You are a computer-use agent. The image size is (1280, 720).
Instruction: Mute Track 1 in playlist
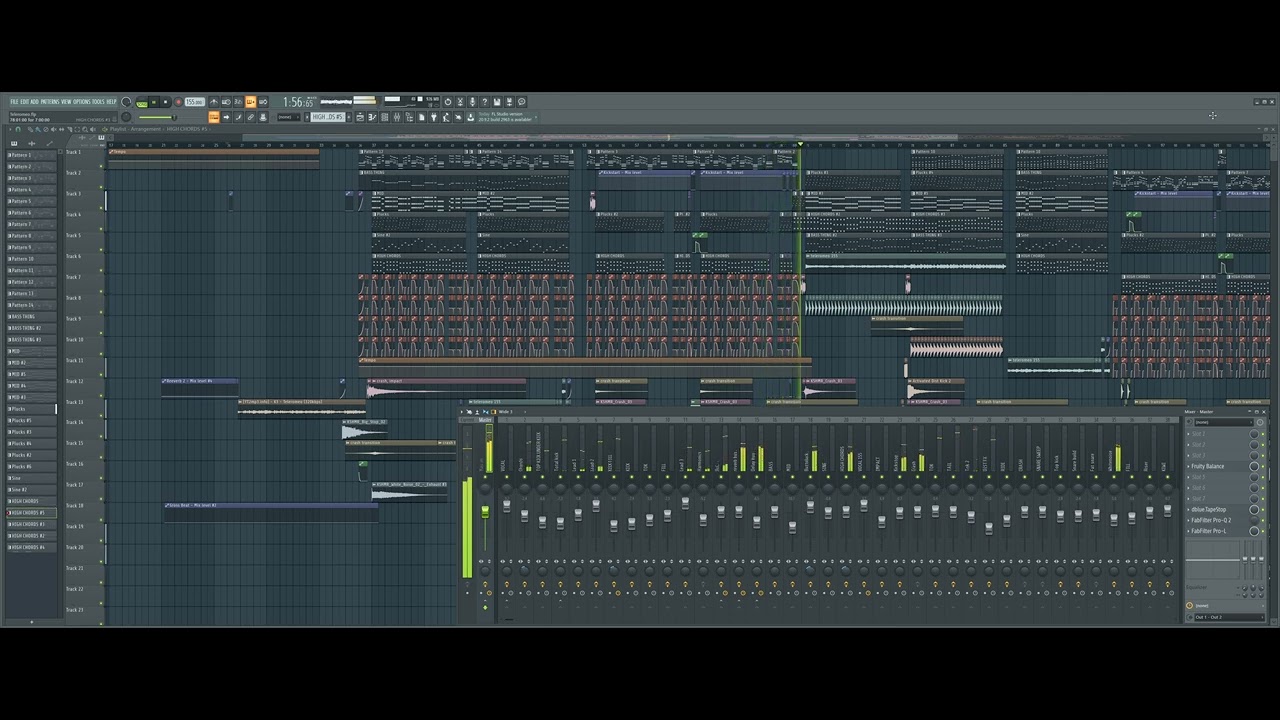point(101,166)
